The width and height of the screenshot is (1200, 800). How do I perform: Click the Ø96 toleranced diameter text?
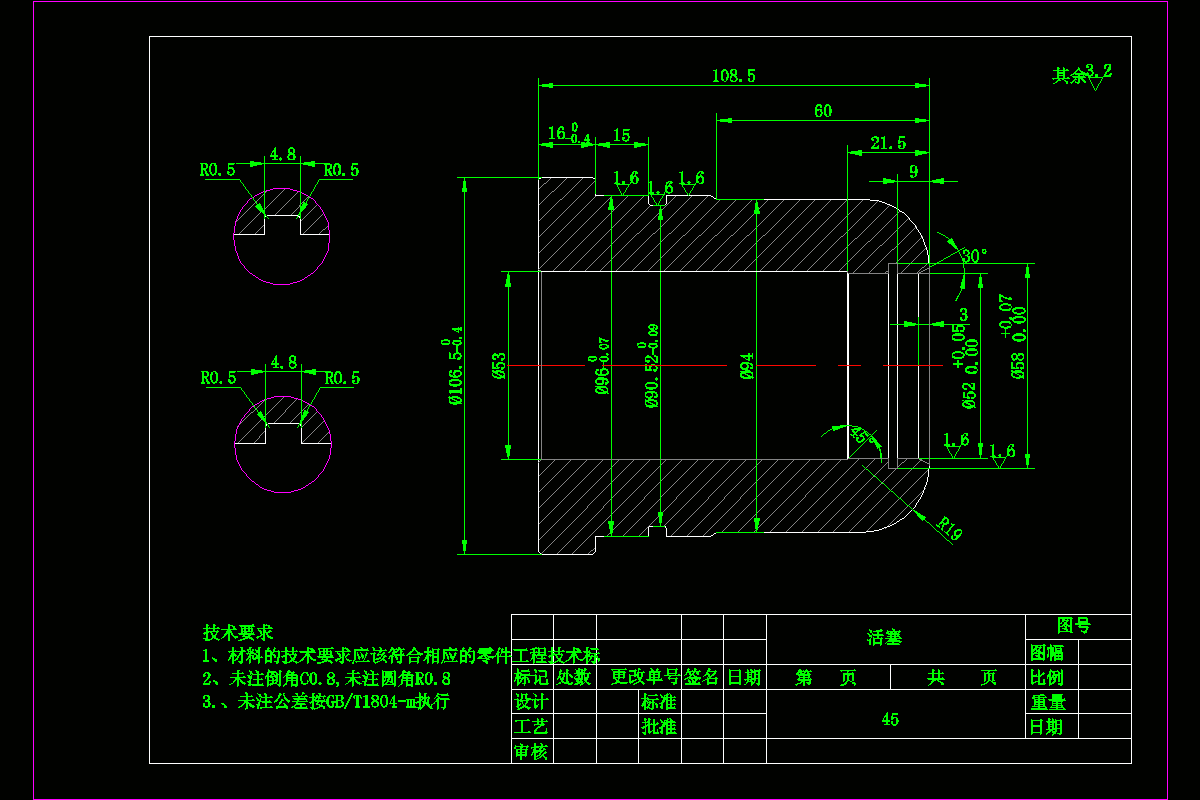coord(600,365)
